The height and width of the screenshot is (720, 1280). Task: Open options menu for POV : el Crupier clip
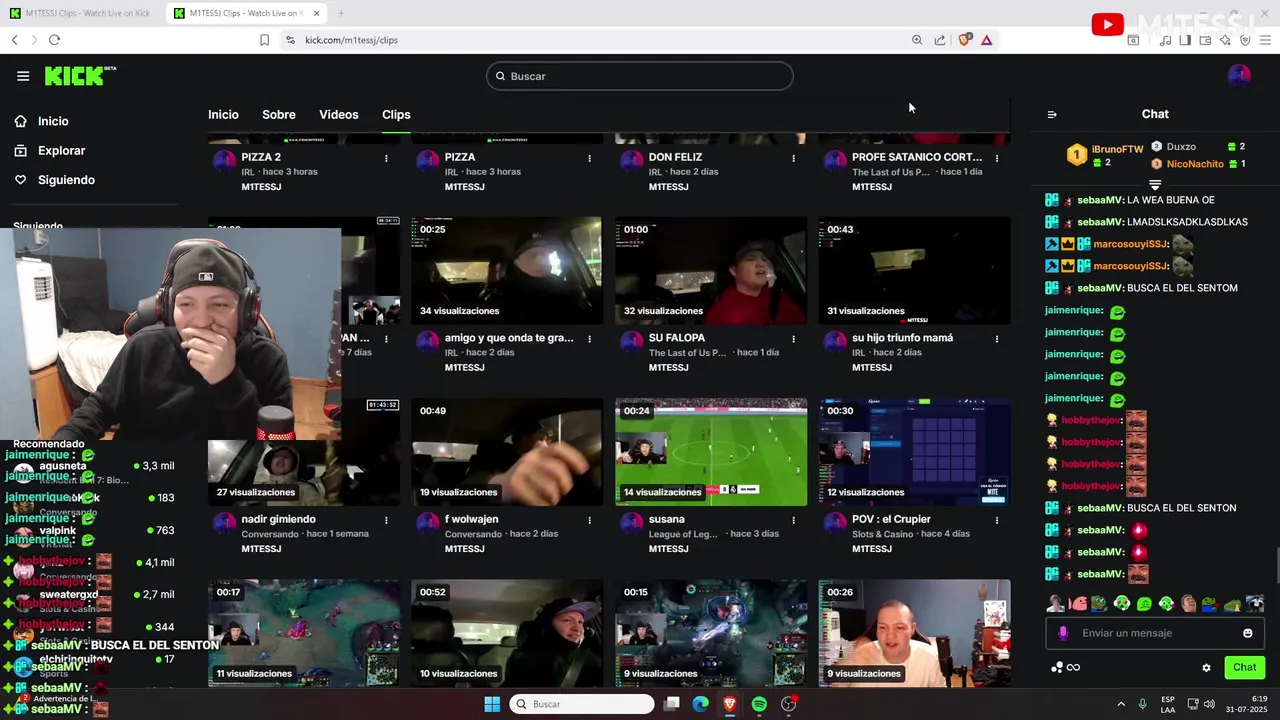(996, 520)
